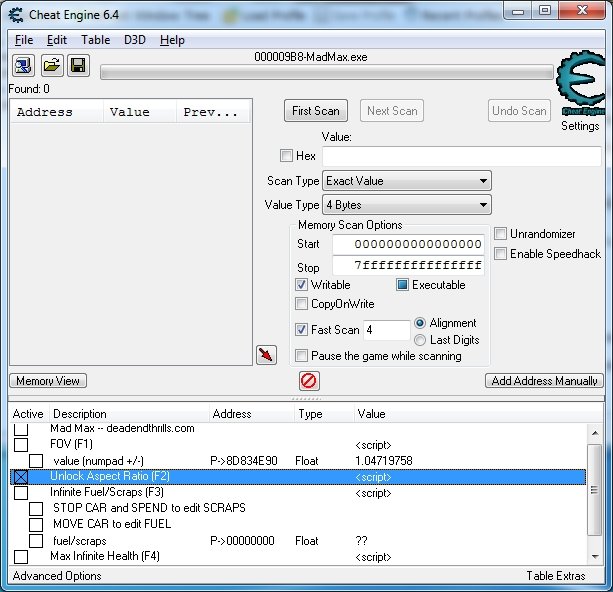Activate Infinite Fuel/Scraps (F3) checkbox
This screenshot has height=592, width=613.
(x=21, y=493)
